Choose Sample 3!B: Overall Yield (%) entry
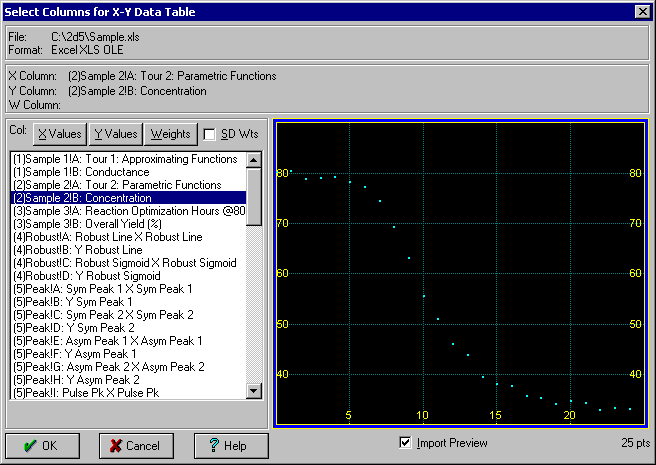Viewport: 656px width, 465px height. (92, 224)
